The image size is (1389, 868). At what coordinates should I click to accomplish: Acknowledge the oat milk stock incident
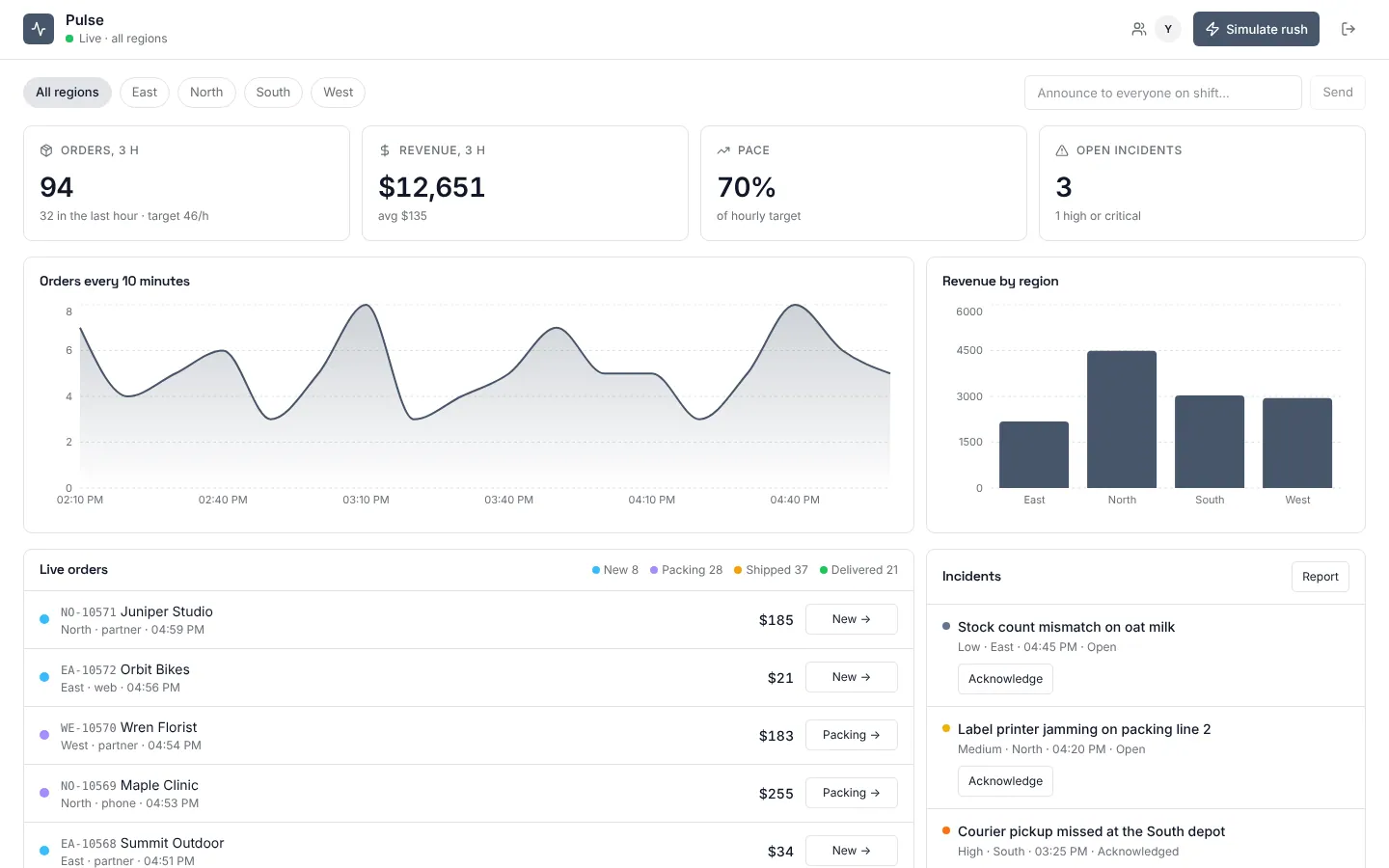click(x=1005, y=679)
